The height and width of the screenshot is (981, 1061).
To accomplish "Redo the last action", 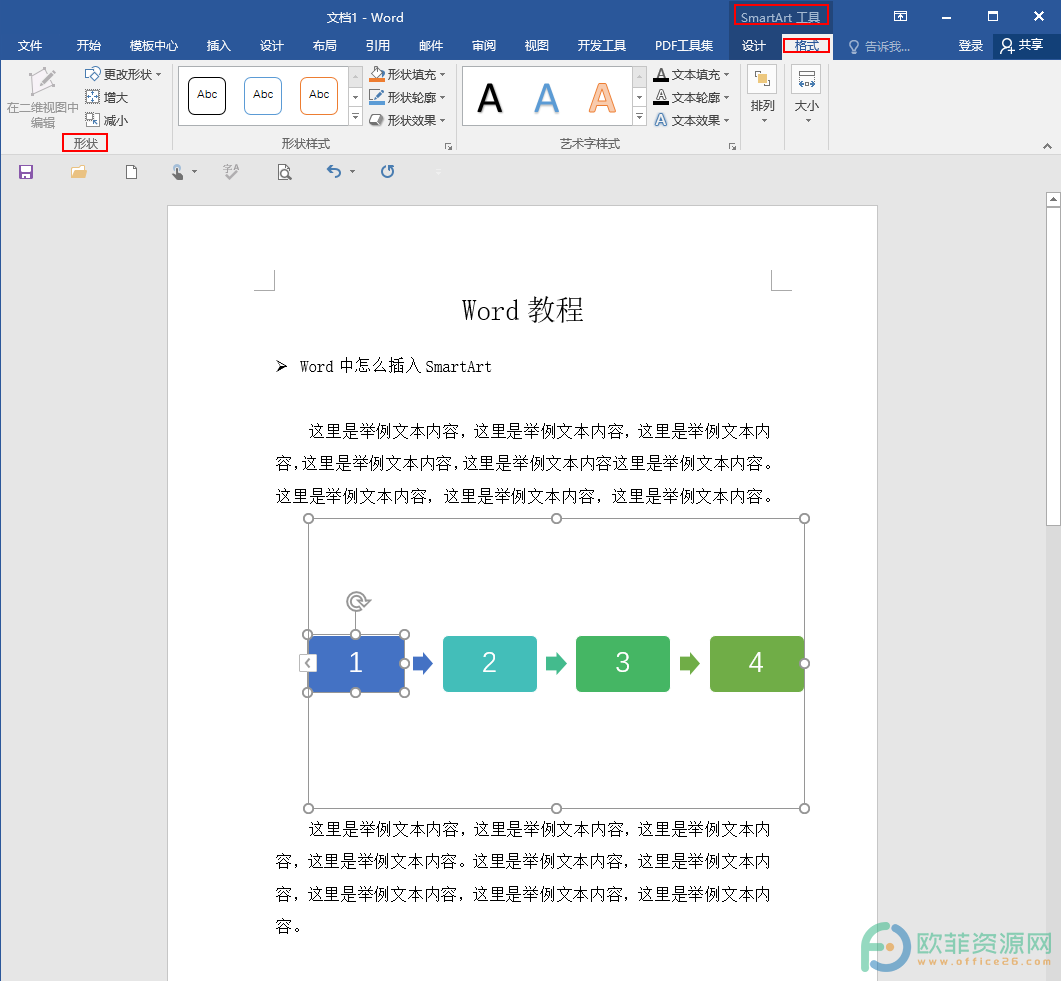I will [387, 171].
